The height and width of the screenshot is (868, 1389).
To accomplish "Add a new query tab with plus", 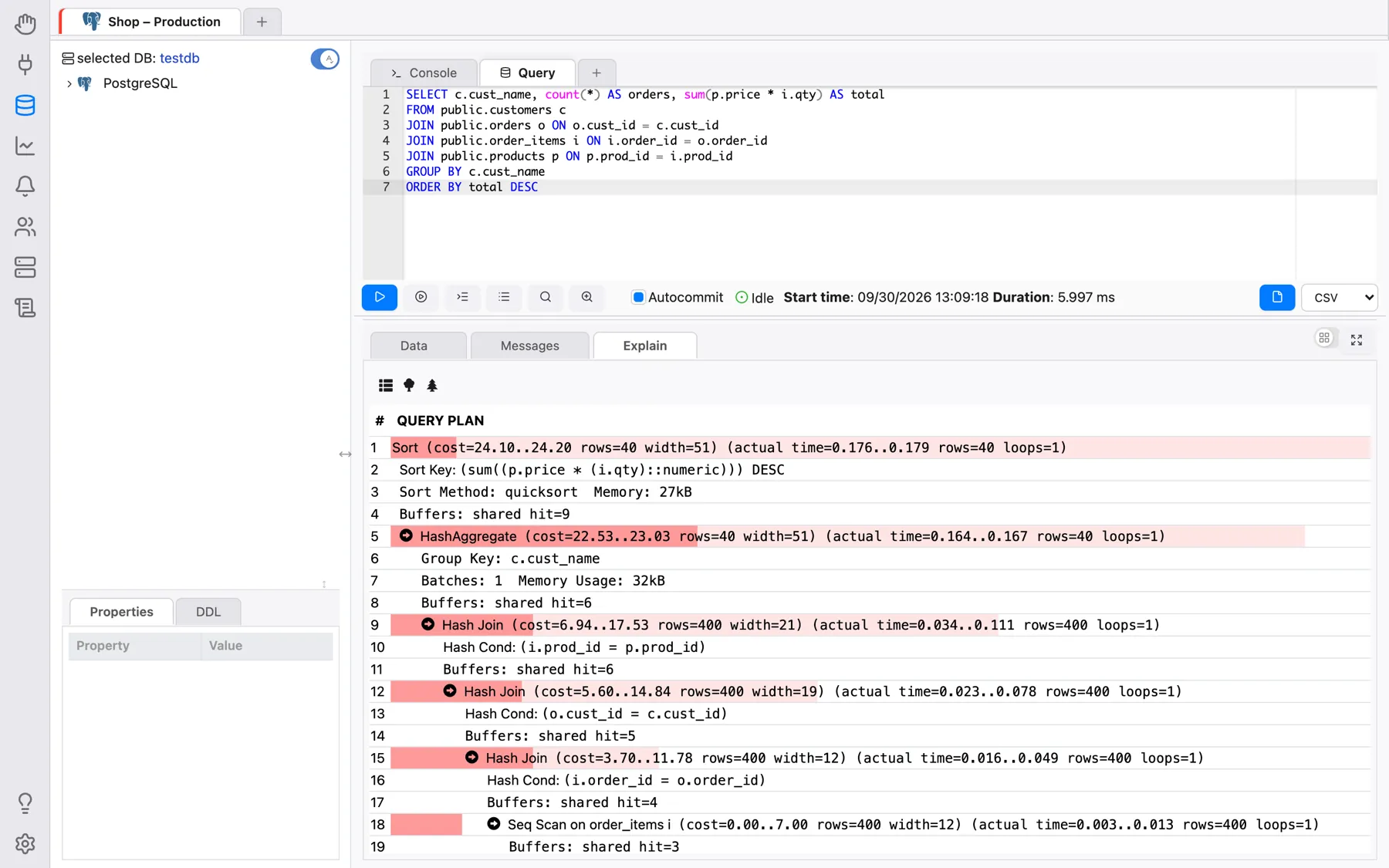I will (x=596, y=73).
